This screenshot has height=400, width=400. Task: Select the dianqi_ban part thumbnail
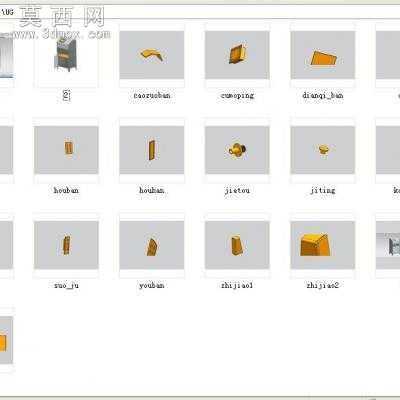323,55
